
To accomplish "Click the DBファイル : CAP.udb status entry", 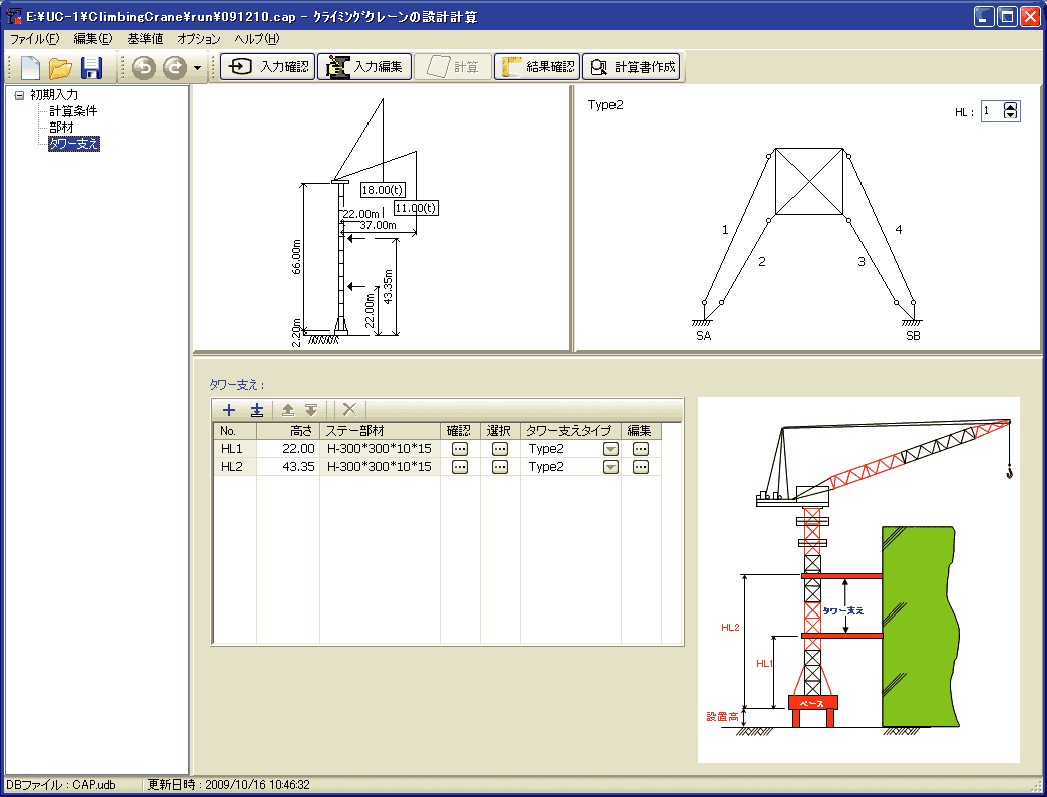I will point(61,785).
